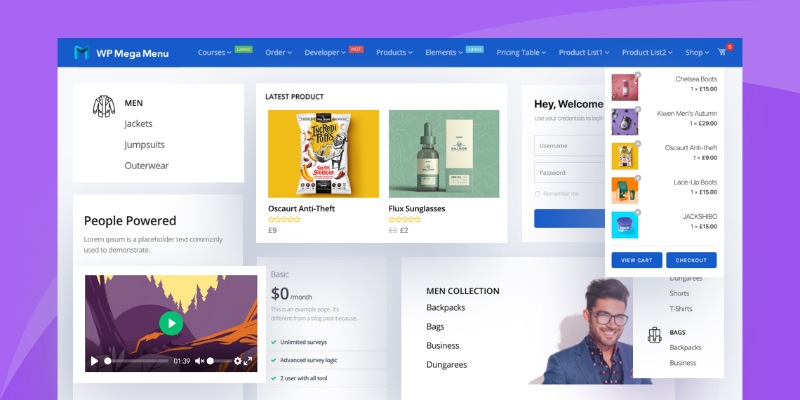800x400 pixels.
Task: Click the View Cart button
Action: [x=636, y=259]
